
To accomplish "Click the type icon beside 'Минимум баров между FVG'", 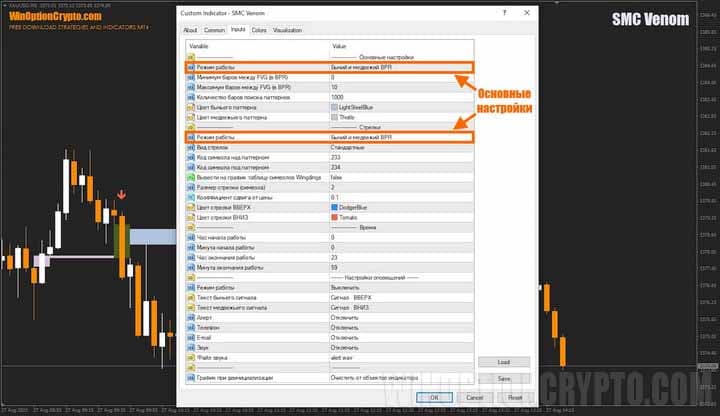I will [x=190, y=77].
